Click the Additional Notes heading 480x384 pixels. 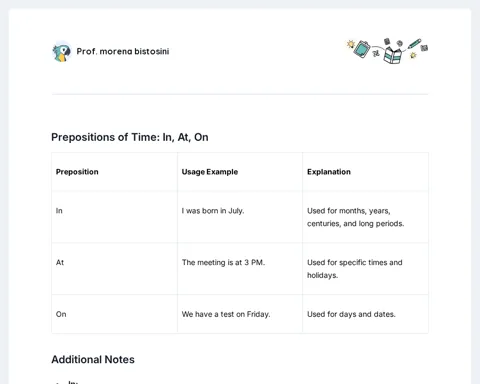pyautogui.click(x=93, y=359)
